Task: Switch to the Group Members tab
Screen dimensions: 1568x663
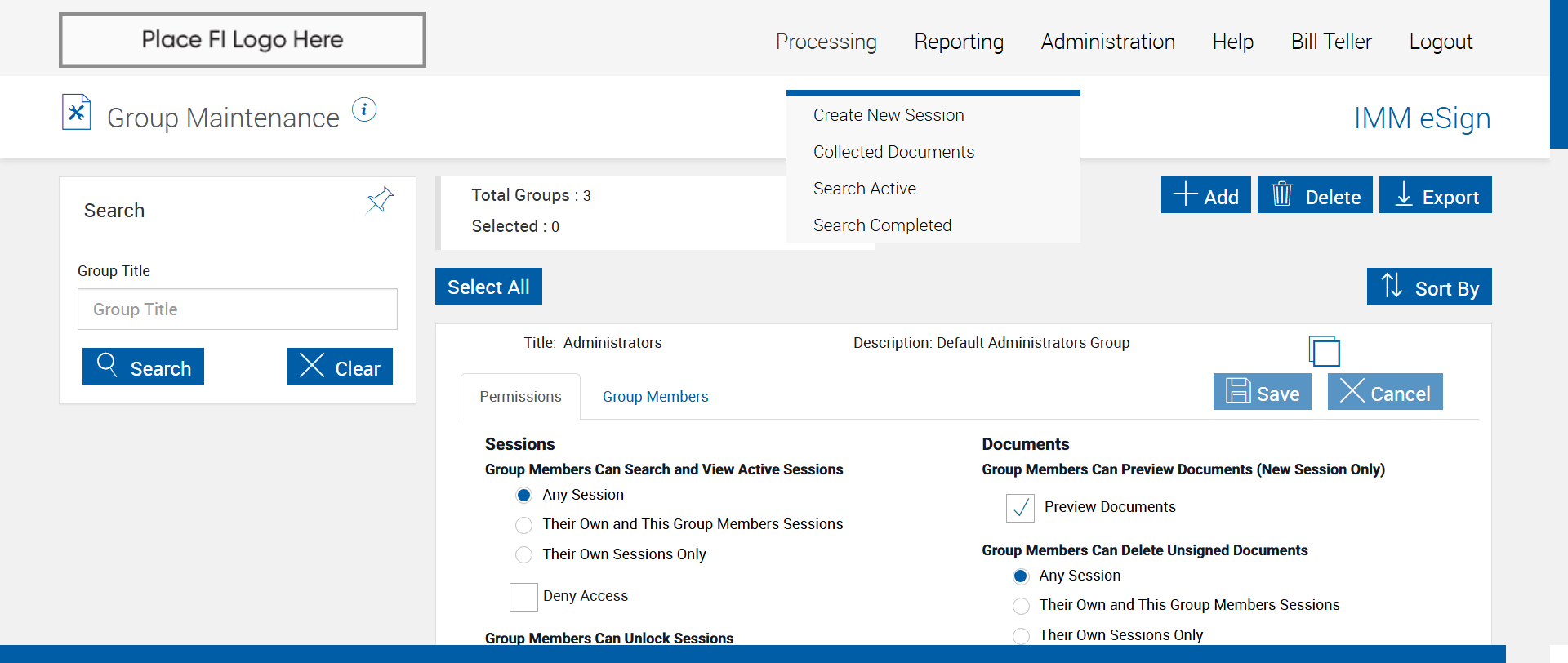Action: click(x=655, y=397)
